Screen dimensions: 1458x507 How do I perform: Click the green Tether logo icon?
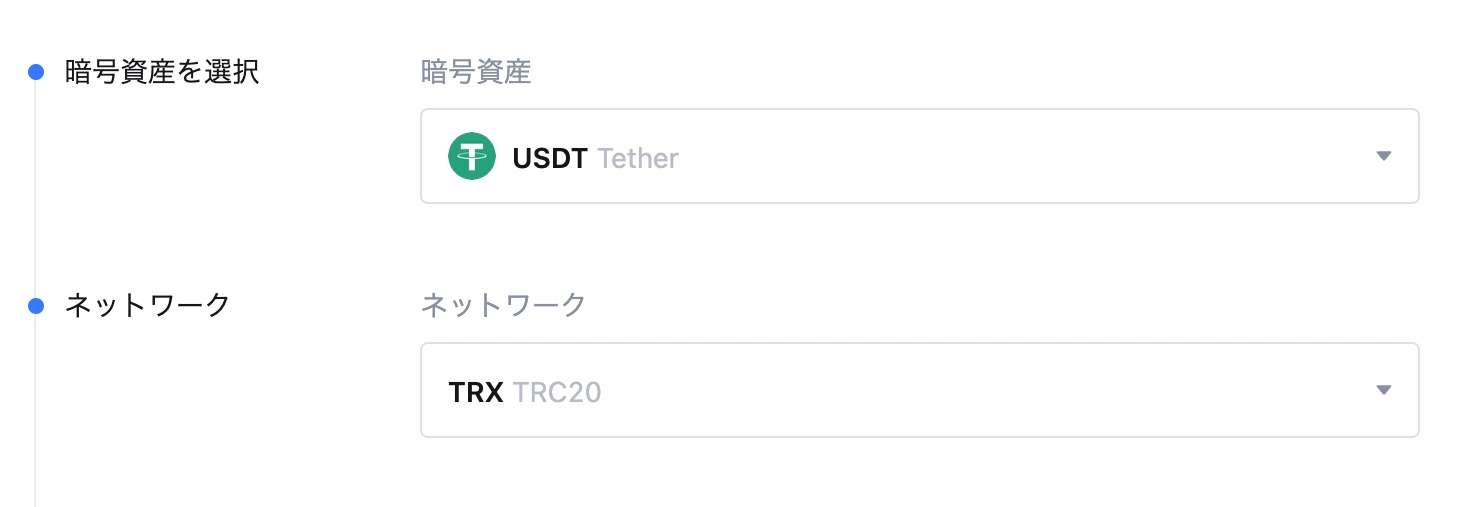(x=472, y=157)
